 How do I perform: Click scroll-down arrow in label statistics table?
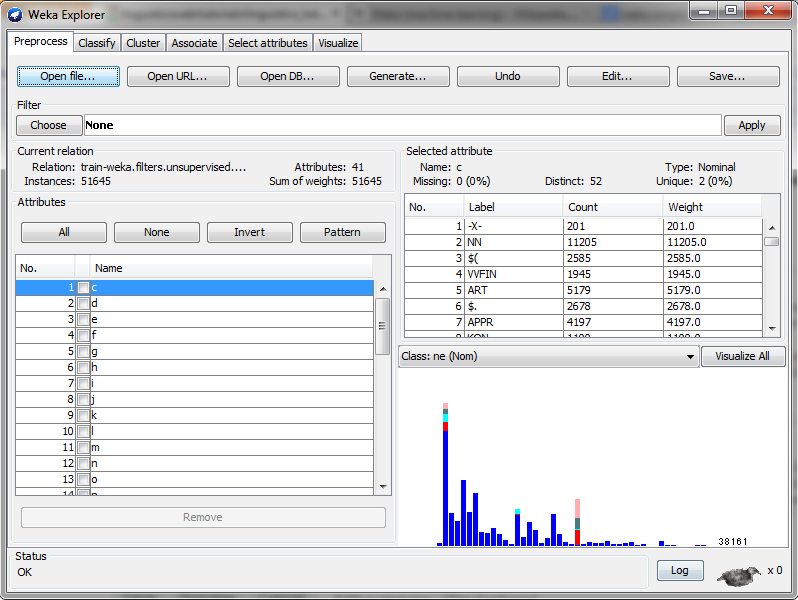point(771,329)
